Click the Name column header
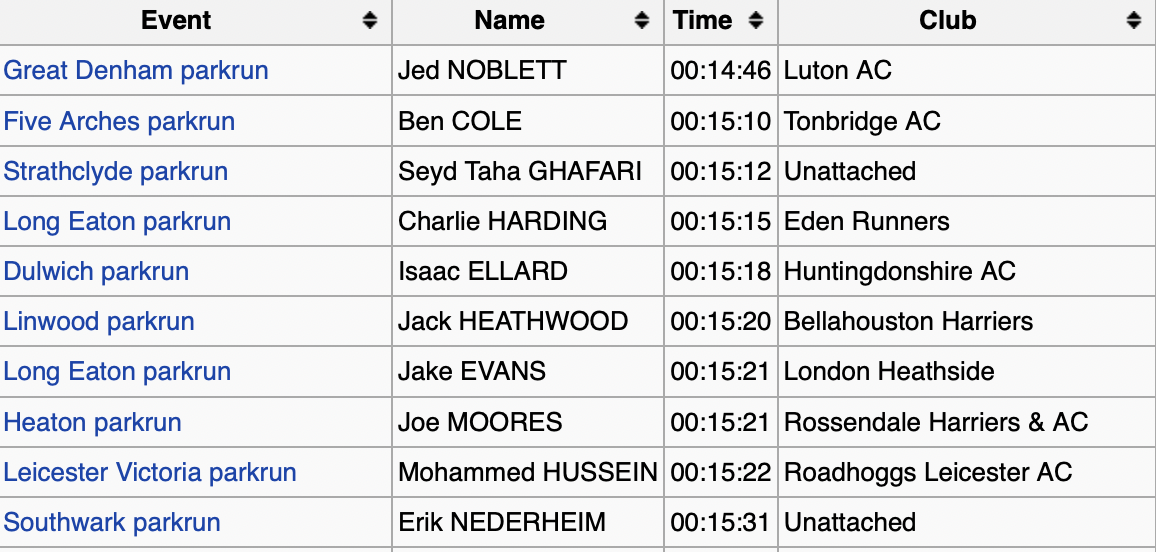This screenshot has height=552, width=1156. (x=509, y=21)
